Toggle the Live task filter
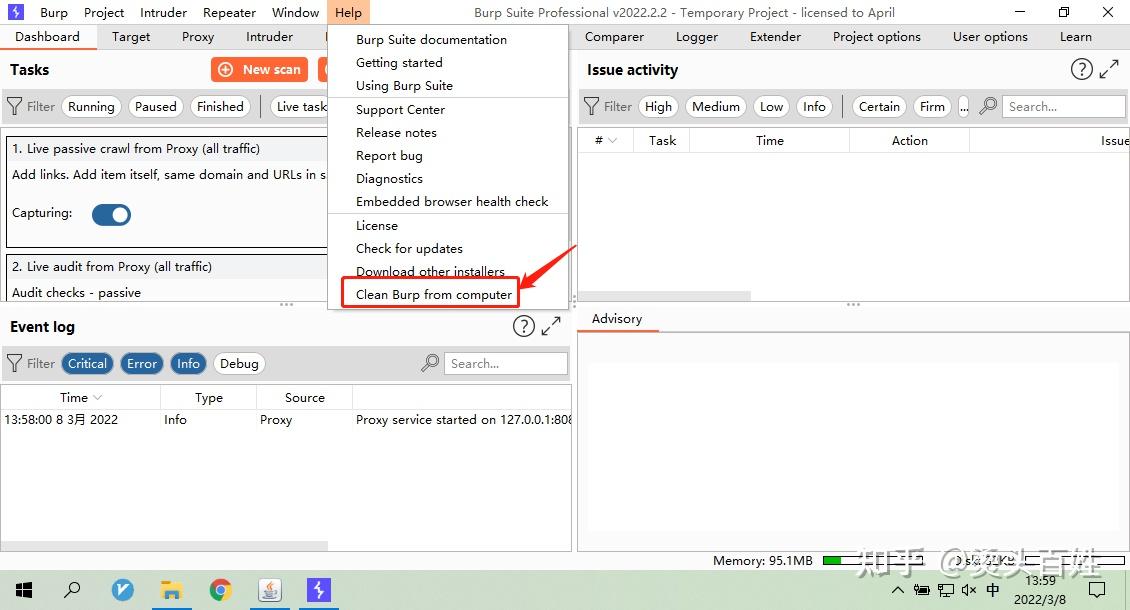This screenshot has height=610, width=1130. click(x=300, y=107)
